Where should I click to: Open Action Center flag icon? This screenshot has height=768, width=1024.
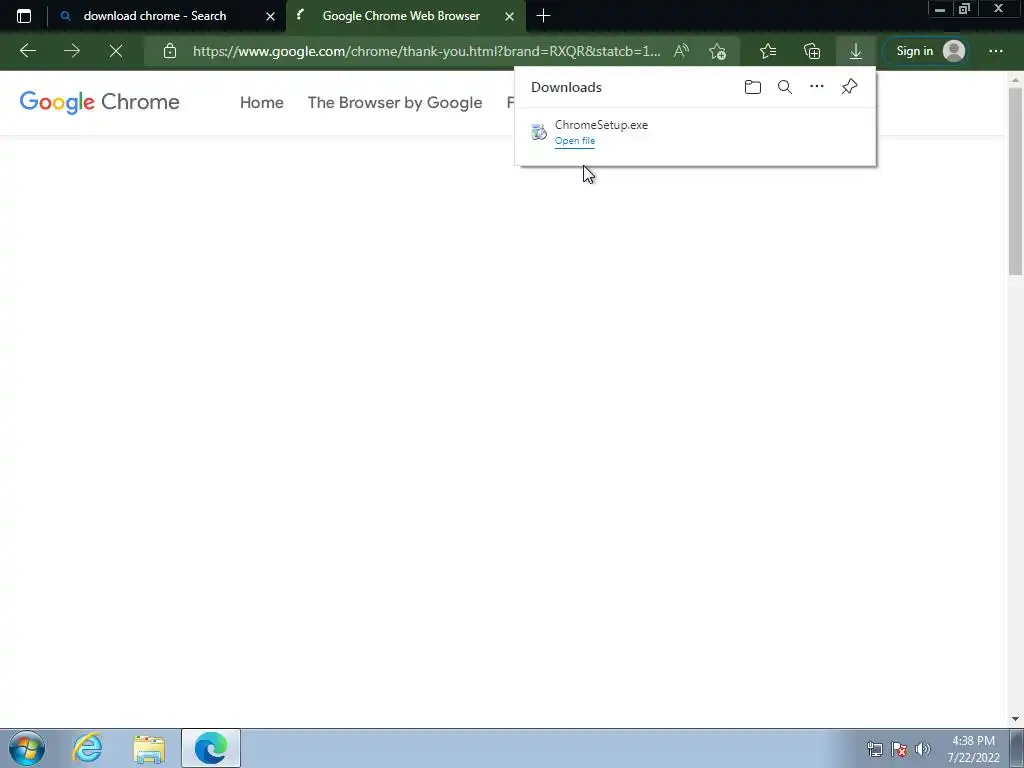[899, 749]
